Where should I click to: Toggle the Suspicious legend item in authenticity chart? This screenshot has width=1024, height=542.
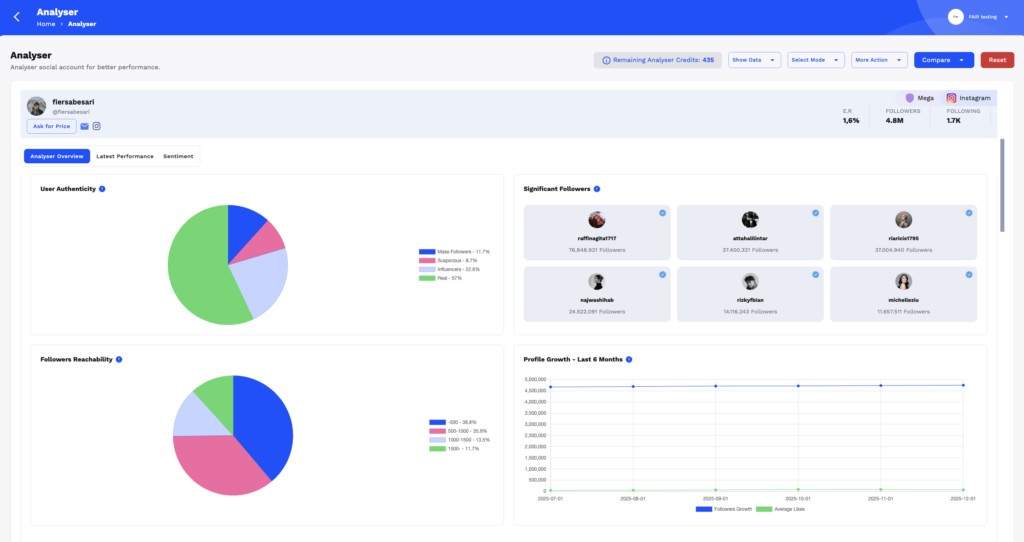(455, 260)
